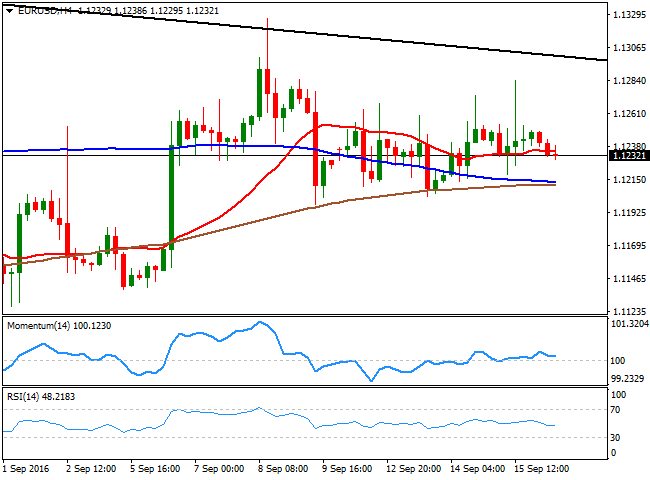The image size is (650, 480).
Task: Select the 15 Sep 12:00 time axis label
Action: pyautogui.click(x=541, y=469)
